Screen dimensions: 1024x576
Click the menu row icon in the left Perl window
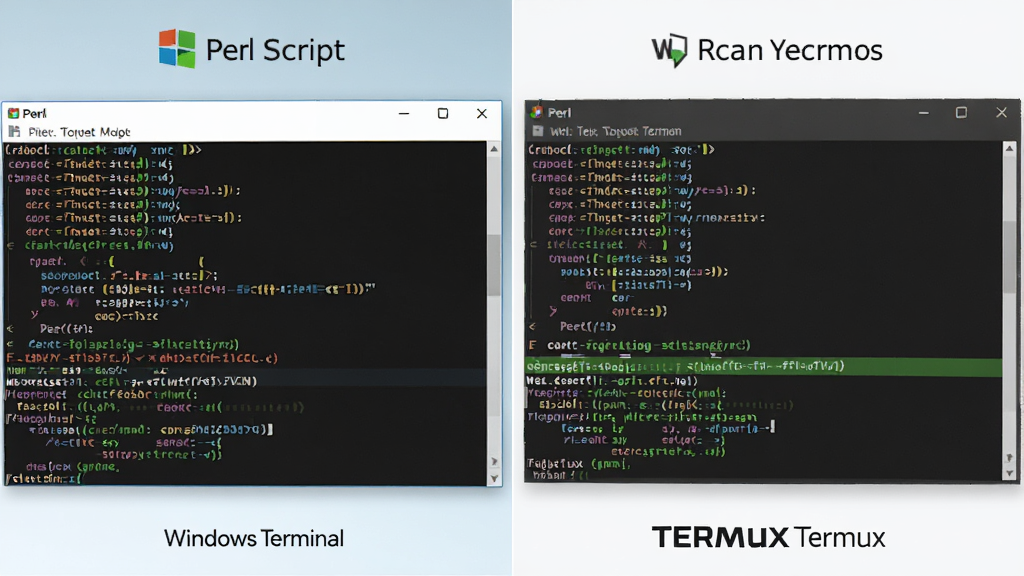(x=14, y=132)
